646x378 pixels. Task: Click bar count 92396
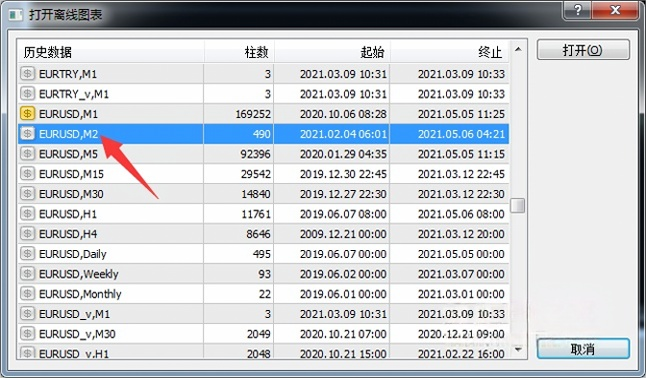(255, 154)
